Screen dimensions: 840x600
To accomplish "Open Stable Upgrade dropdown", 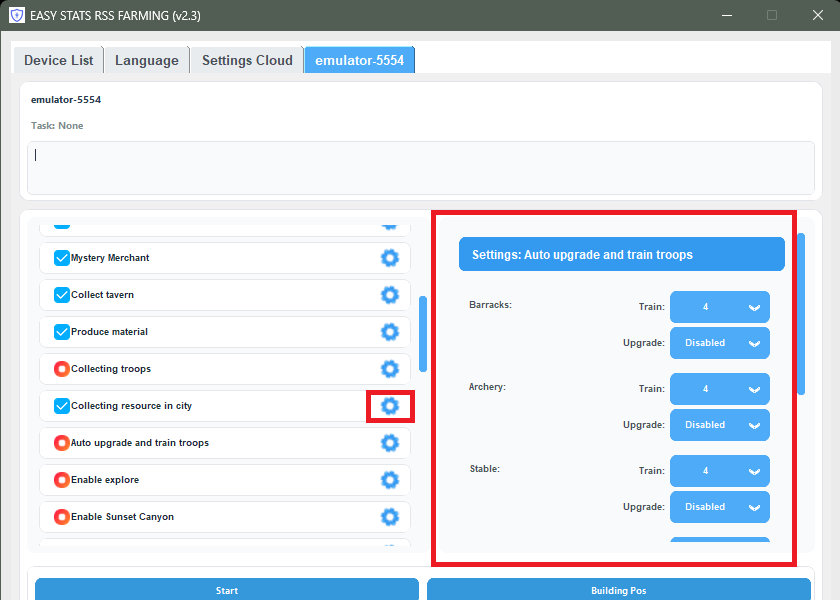I will click(x=719, y=507).
